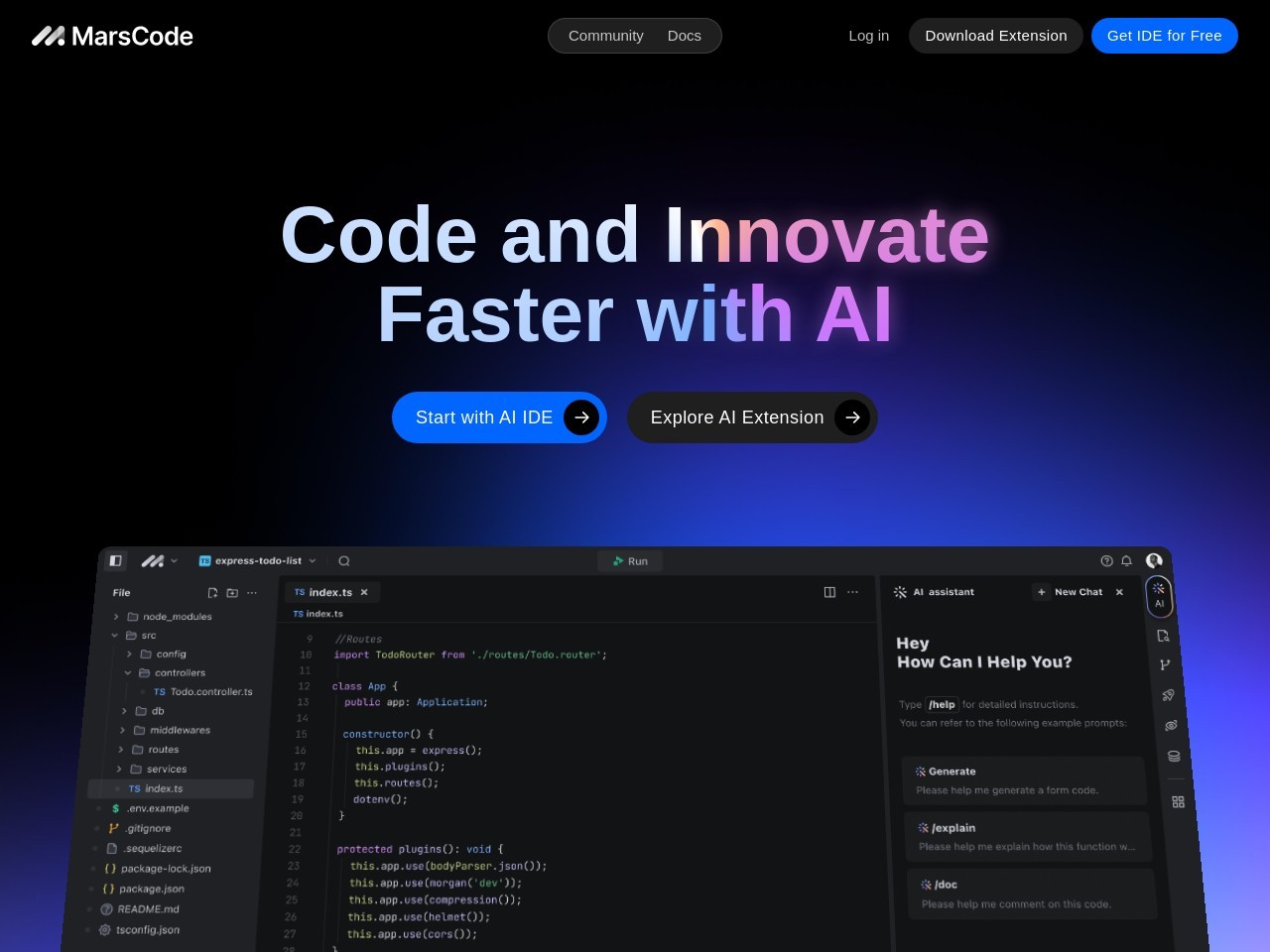The width and height of the screenshot is (1270, 952).
Task: Click code line 10 import TodoRouter
Action: (470, 654)
